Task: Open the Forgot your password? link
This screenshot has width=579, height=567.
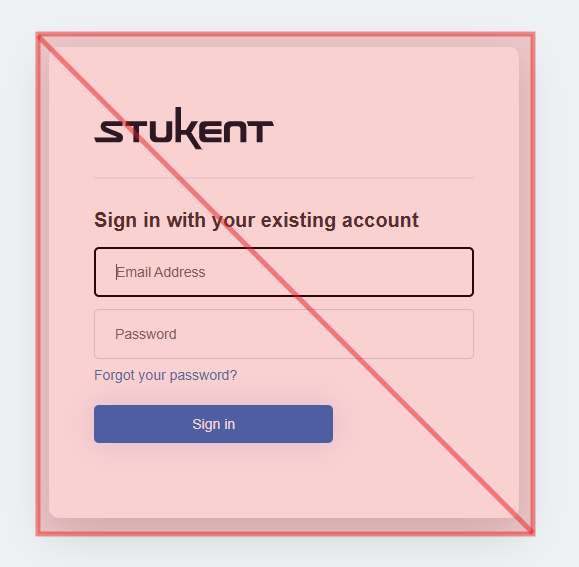Action: tap(165, 375)
